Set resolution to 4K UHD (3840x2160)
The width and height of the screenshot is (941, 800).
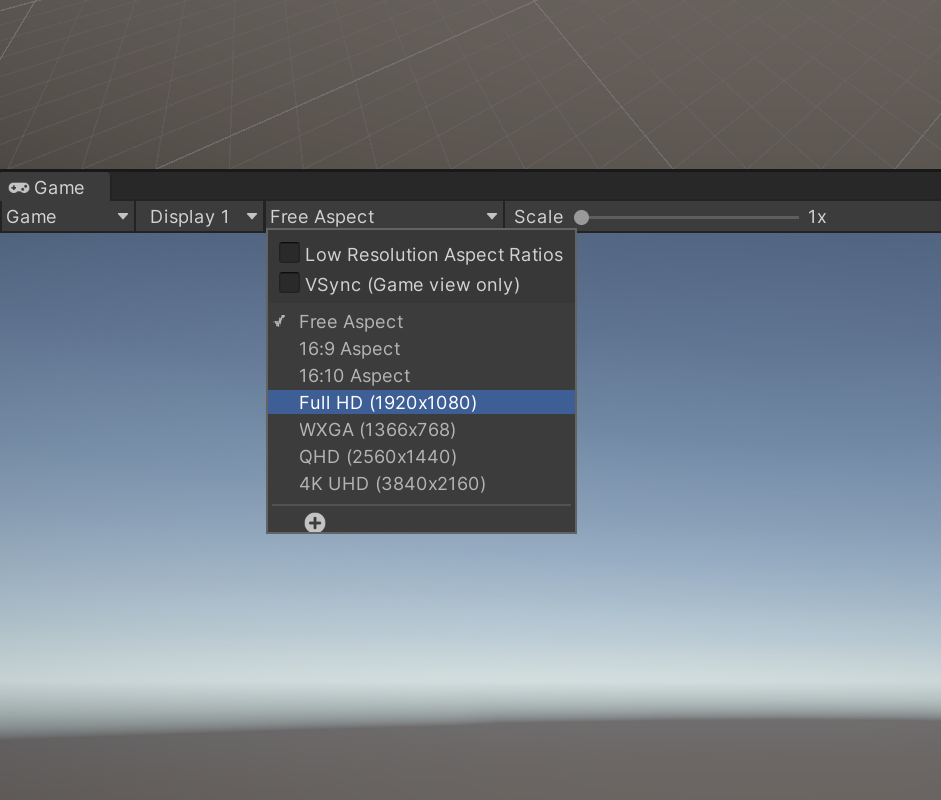tap(392, 484)
